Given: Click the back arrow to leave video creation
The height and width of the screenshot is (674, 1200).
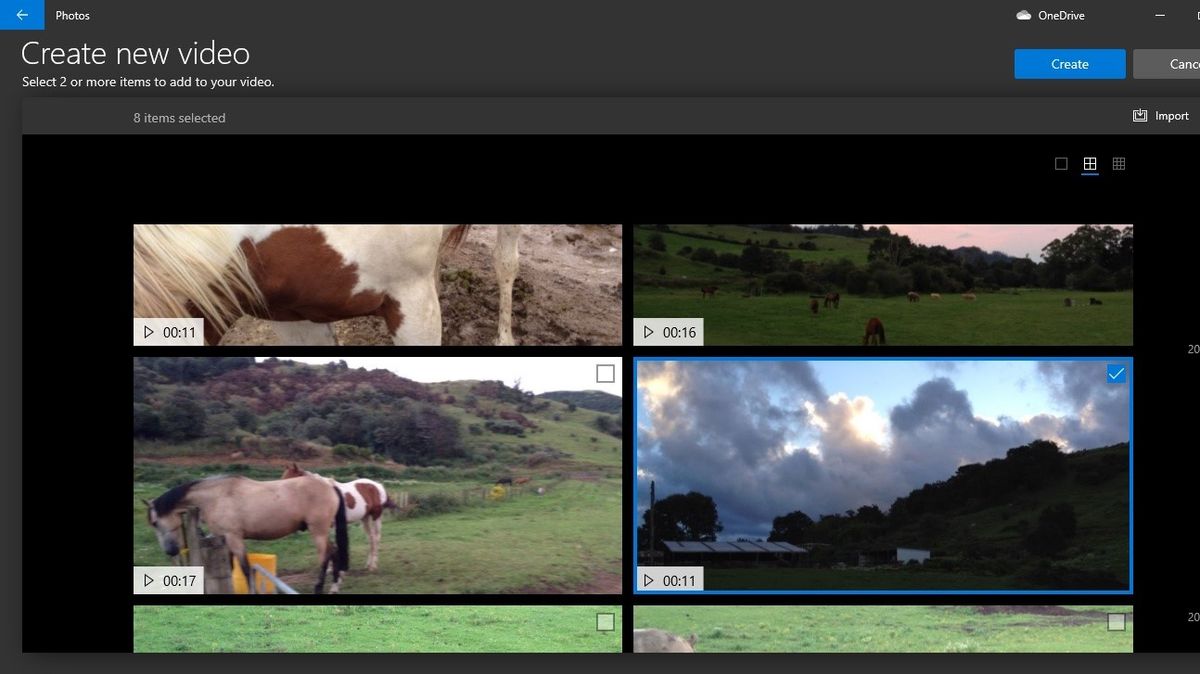Looking at the screenshot, I should (x=21, y=15).
